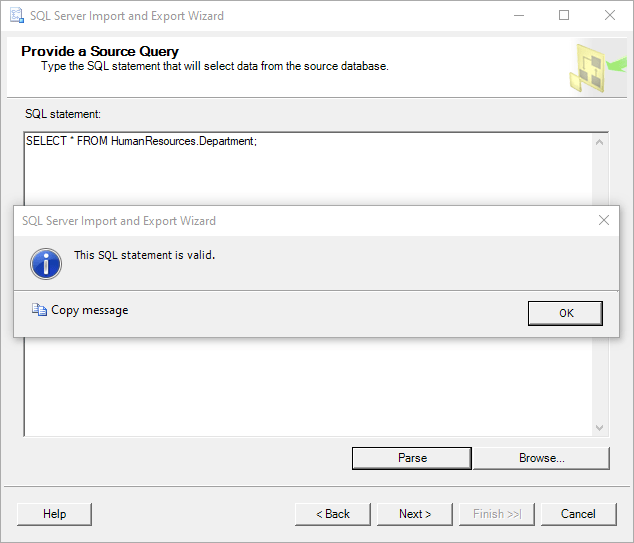Image resolution: width=634 pixels, height=543 pixels.
Task: Go to previous page with Back
Action: (x=333, y=514)
